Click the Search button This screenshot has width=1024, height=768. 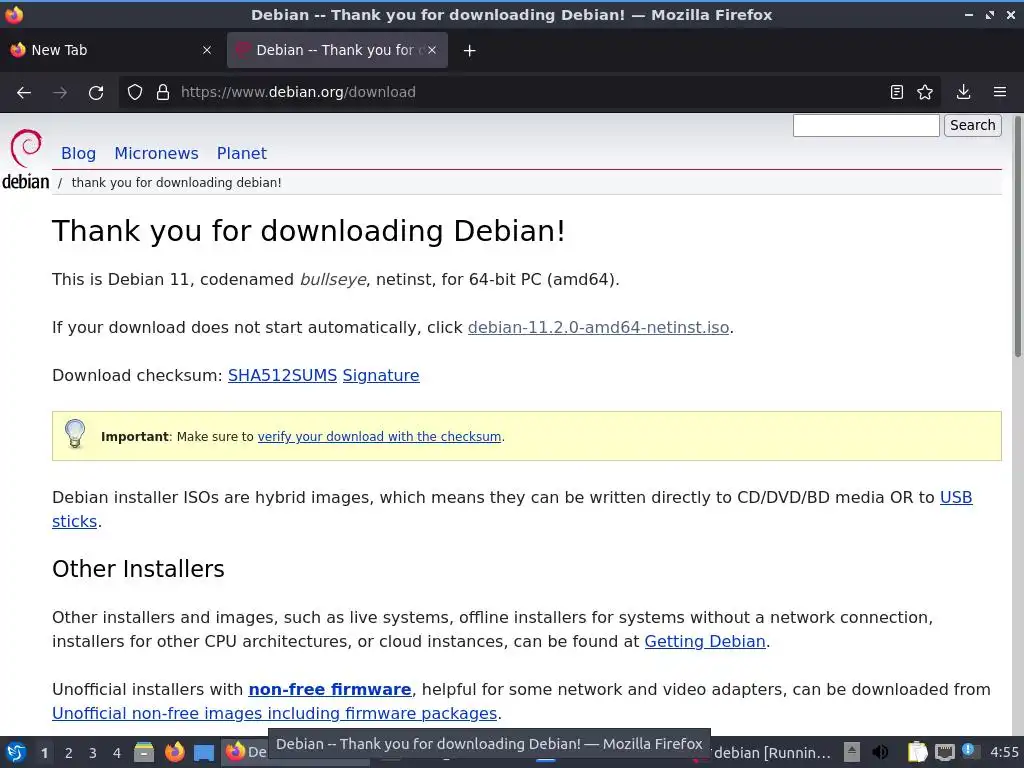972,125
